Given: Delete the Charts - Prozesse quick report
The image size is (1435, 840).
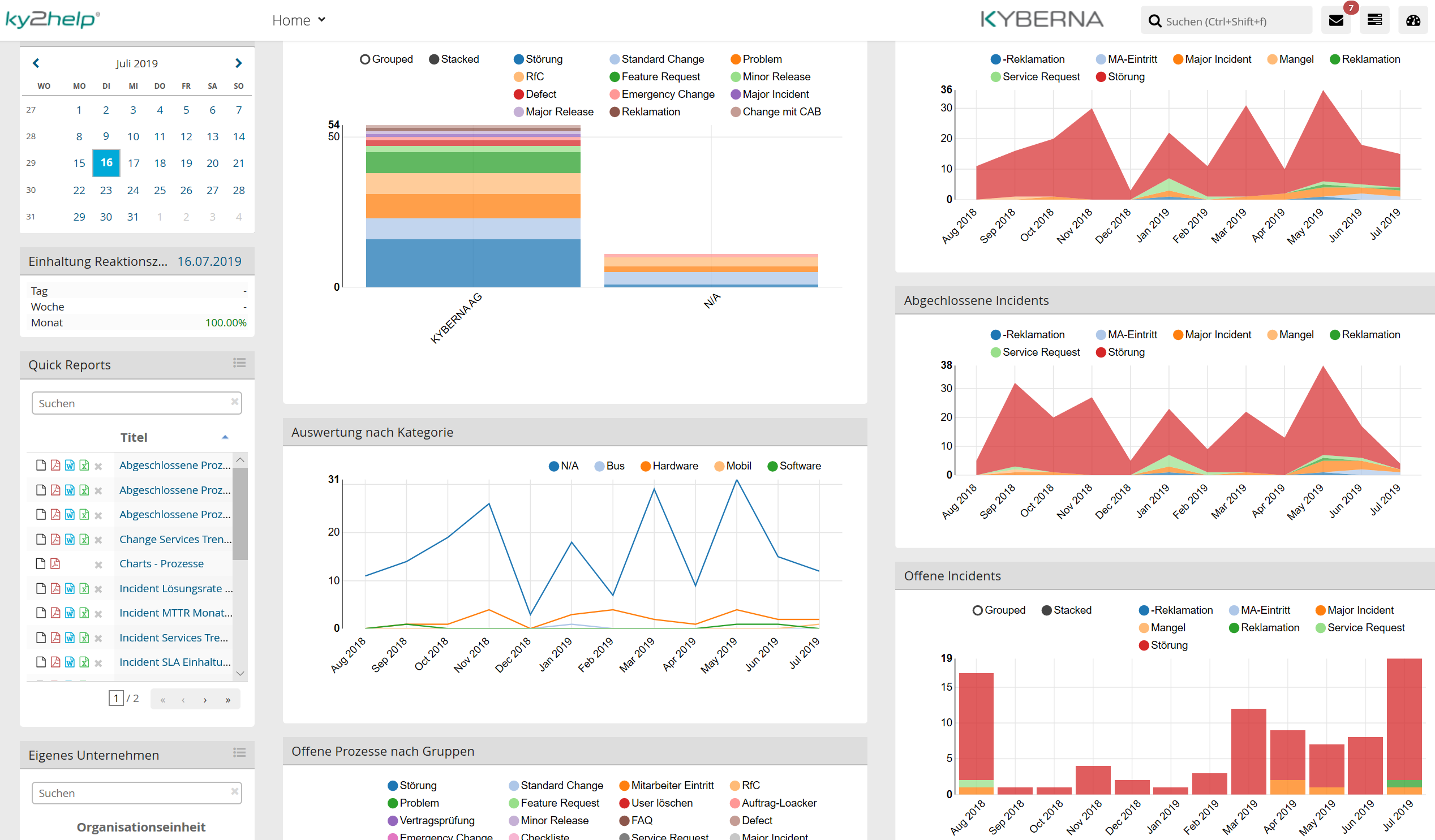Looking at the screenshot, I should tap(98, 565).
